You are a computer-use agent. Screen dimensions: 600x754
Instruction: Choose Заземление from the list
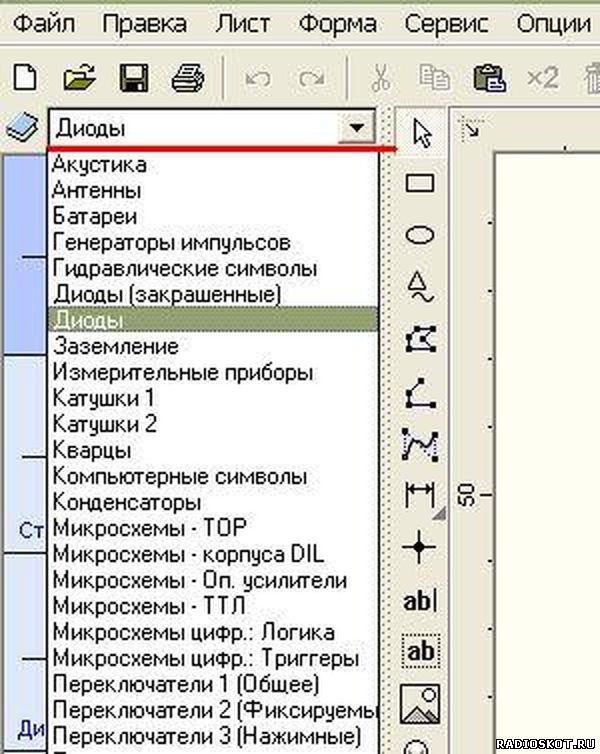[213, 346]
